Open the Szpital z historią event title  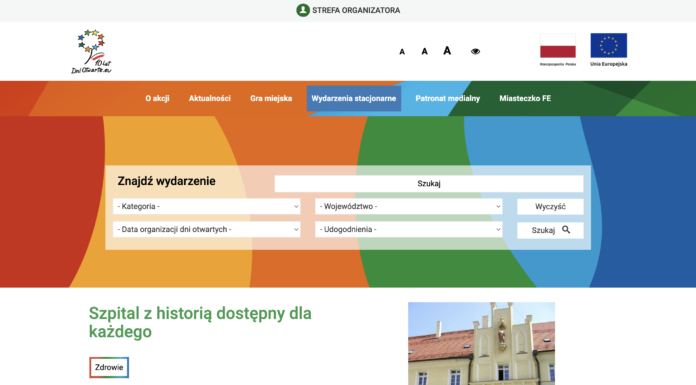(200, 322)
